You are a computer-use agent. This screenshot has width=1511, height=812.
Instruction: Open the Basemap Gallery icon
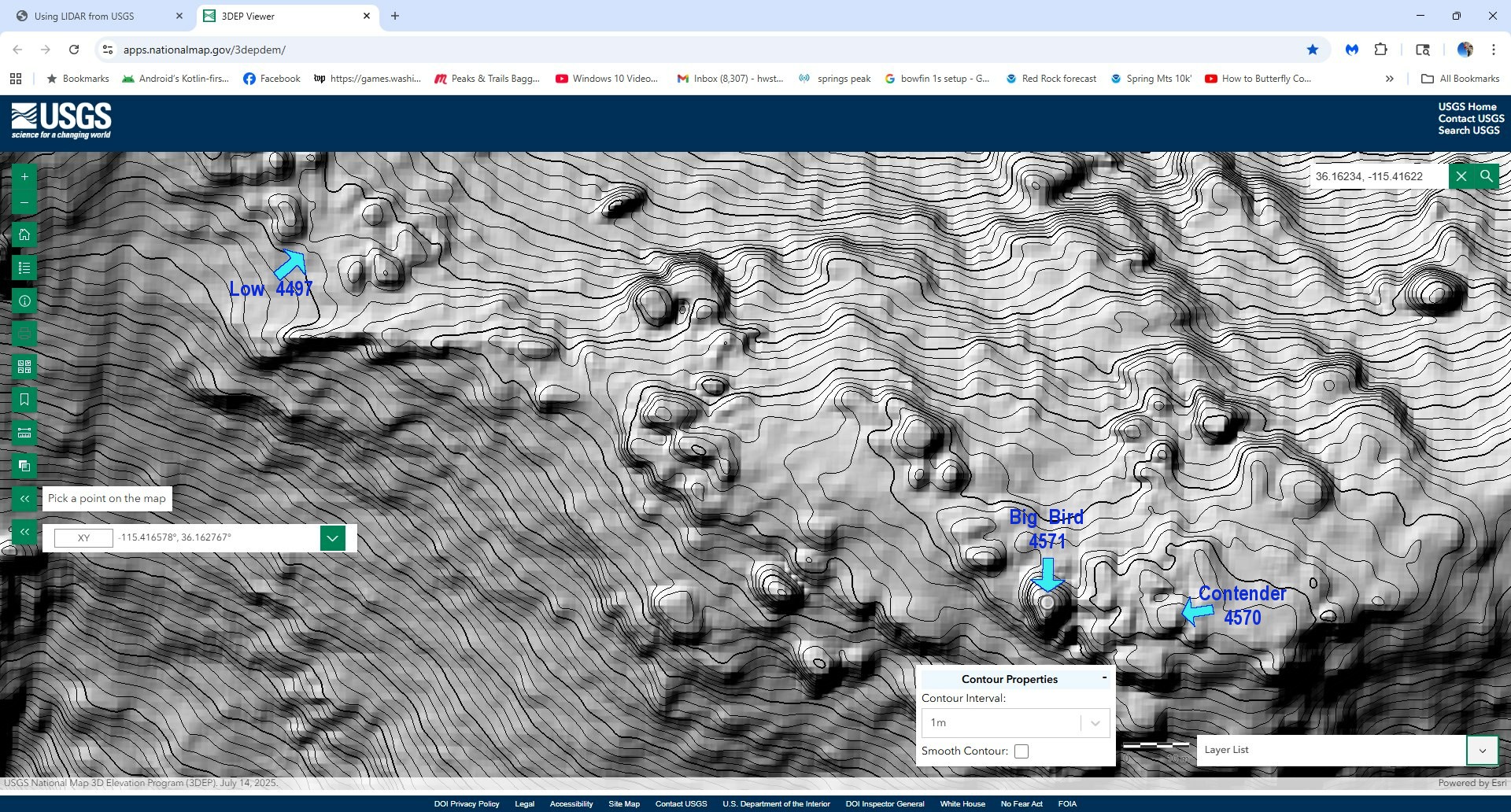click(24, 366)
